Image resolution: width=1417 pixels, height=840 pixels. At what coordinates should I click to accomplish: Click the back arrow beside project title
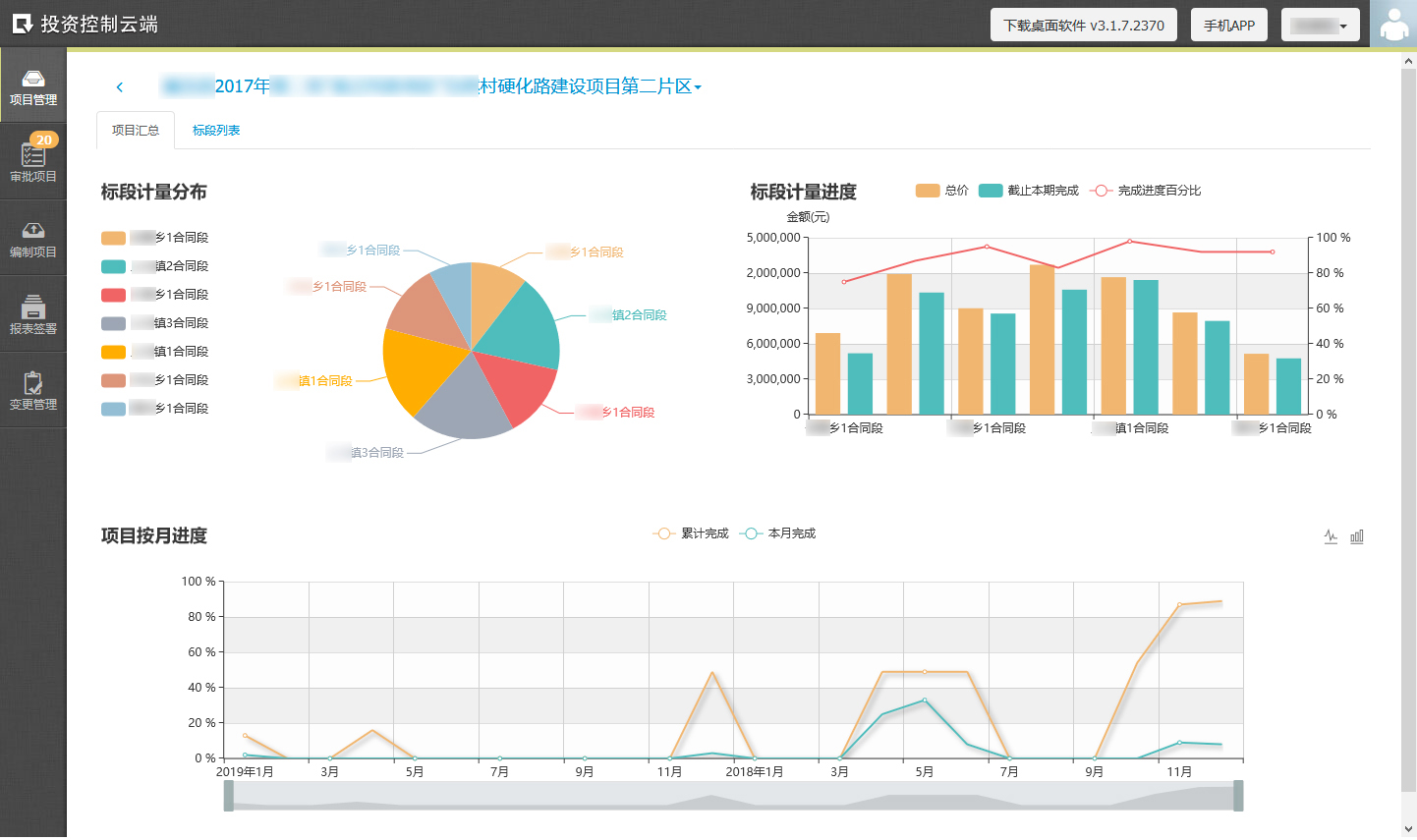click(120, 87)
